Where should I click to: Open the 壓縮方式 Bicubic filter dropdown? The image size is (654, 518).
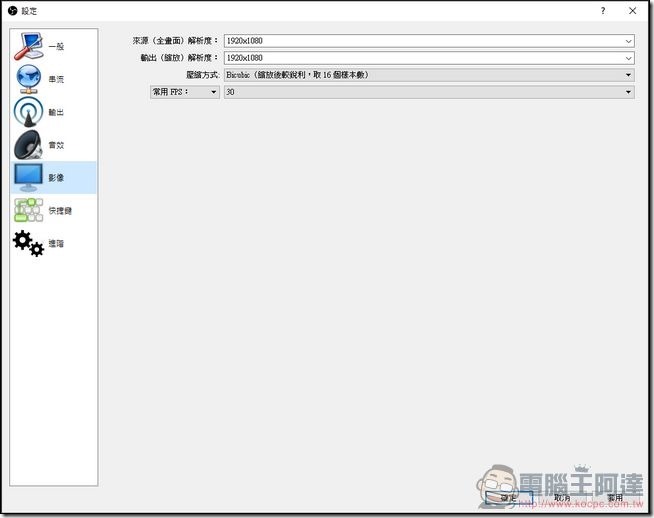pyautogui.click(x=429, y=75)
